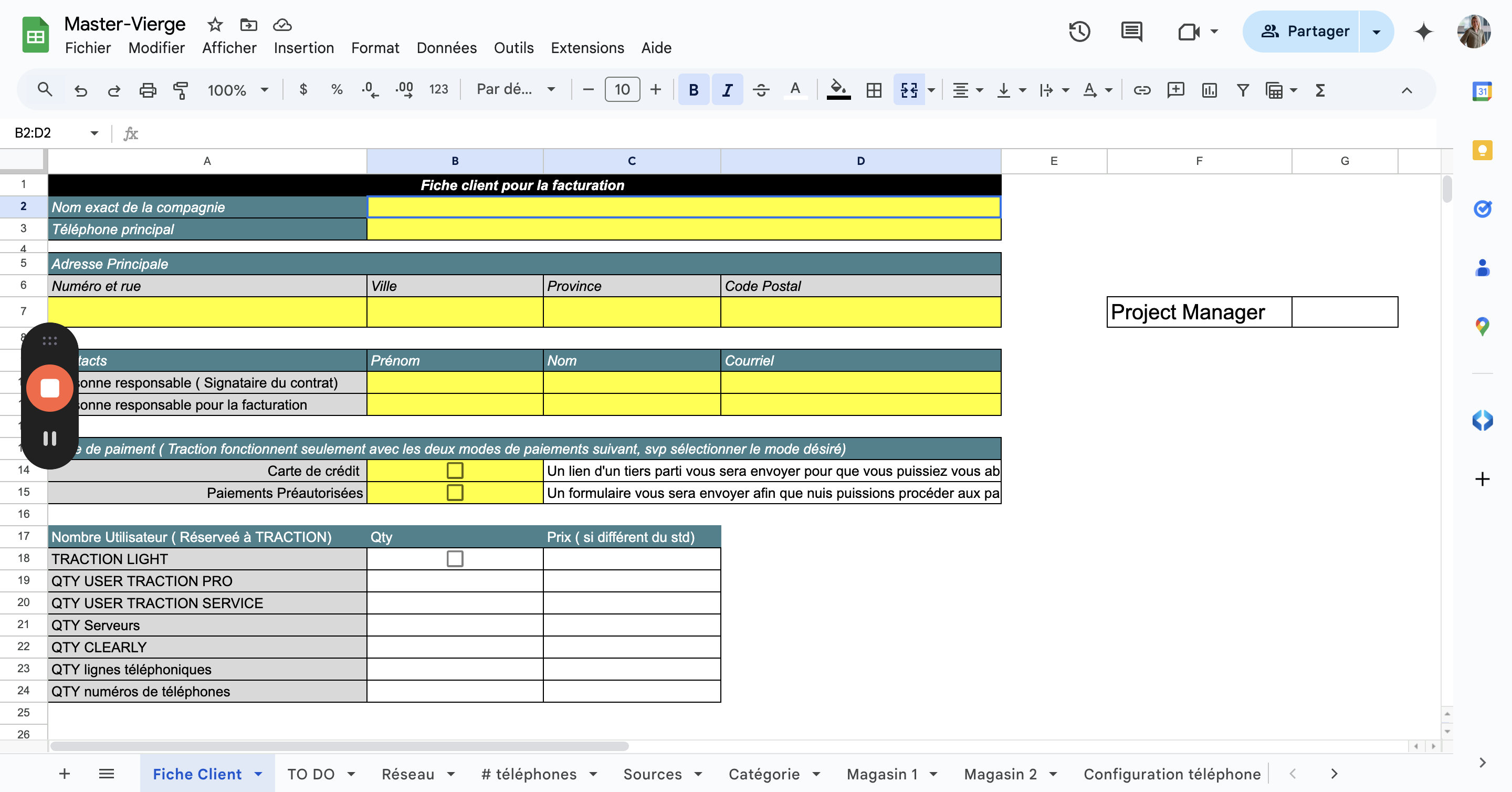Viewport: 1512px width, 792px height.
Task: Open the Extensions menu
Action: click(587, 48)
